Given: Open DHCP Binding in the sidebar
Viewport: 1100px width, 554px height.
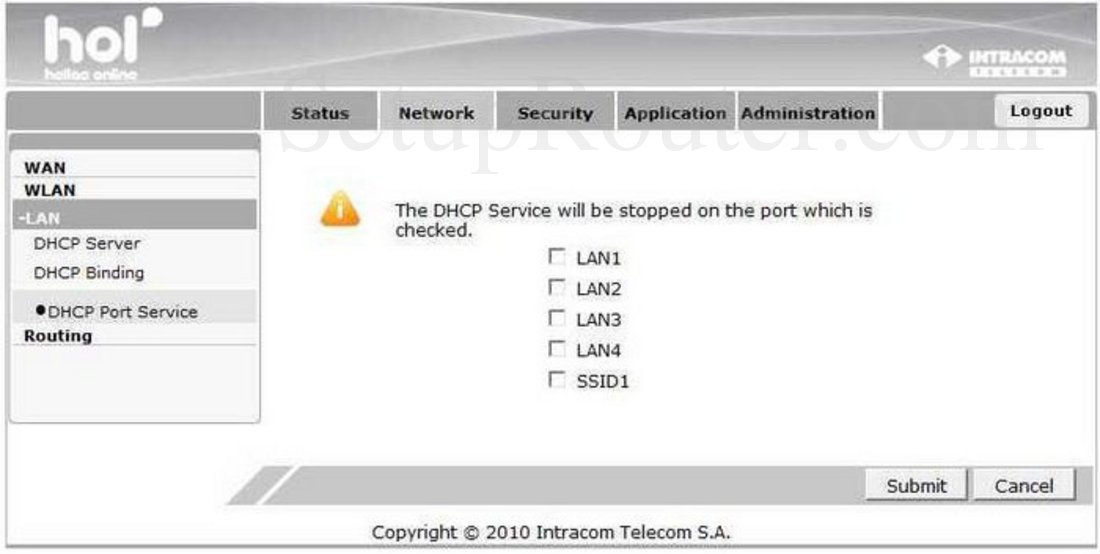Looking at the screenshot, I should pyautogui.click(x=89, y=273).
